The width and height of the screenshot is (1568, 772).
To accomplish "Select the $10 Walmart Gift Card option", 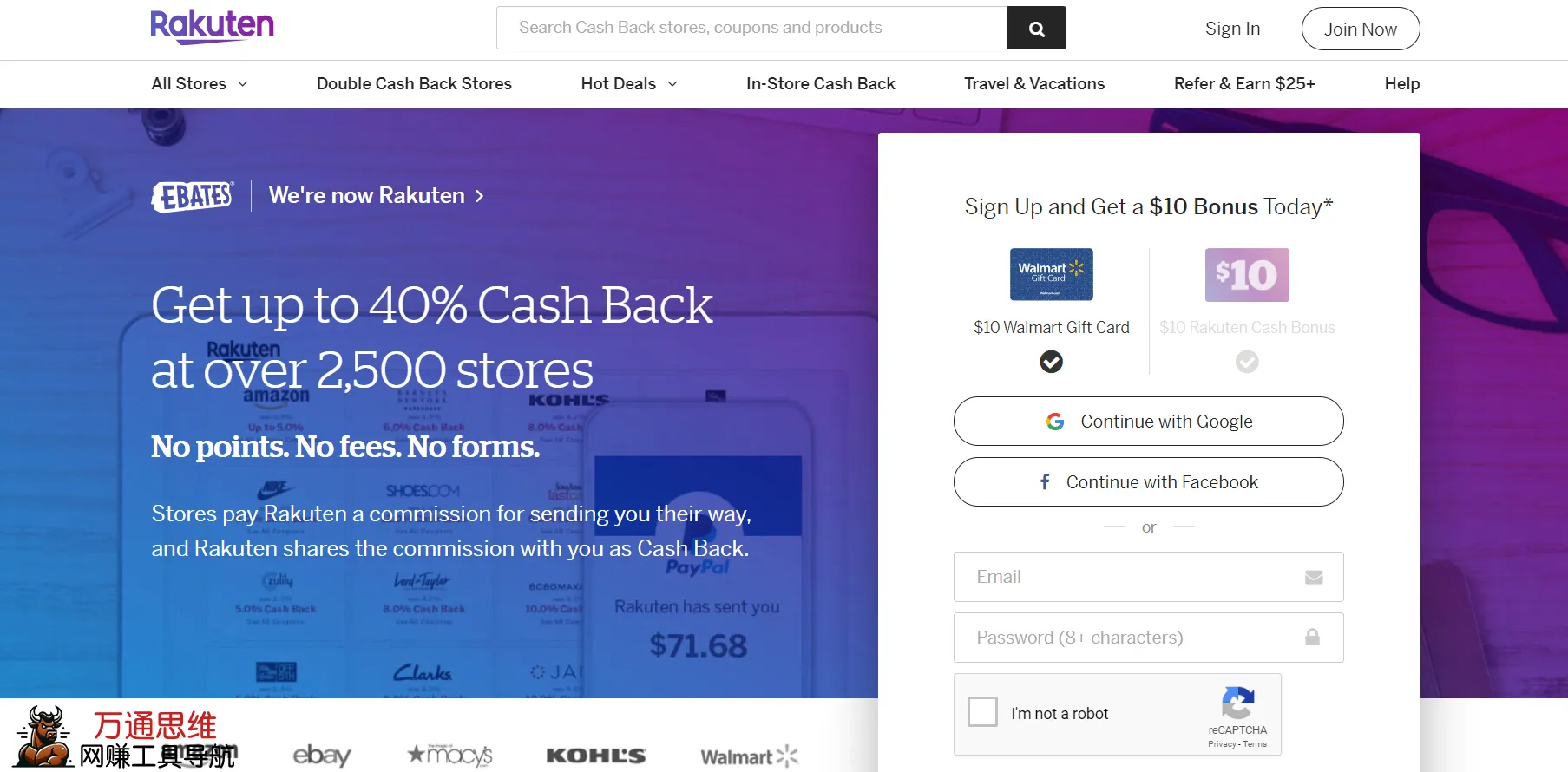I will [1051, 362].
